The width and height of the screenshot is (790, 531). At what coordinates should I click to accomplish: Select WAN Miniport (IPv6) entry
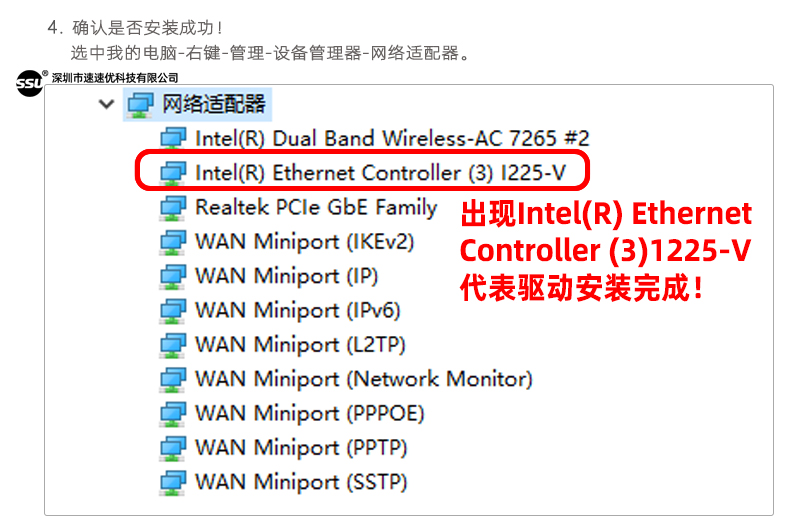(x=298, y=311)
